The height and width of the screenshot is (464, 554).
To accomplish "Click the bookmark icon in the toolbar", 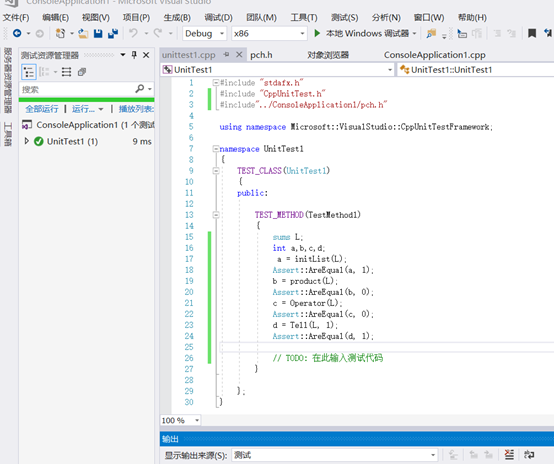I will coord(532,33).
